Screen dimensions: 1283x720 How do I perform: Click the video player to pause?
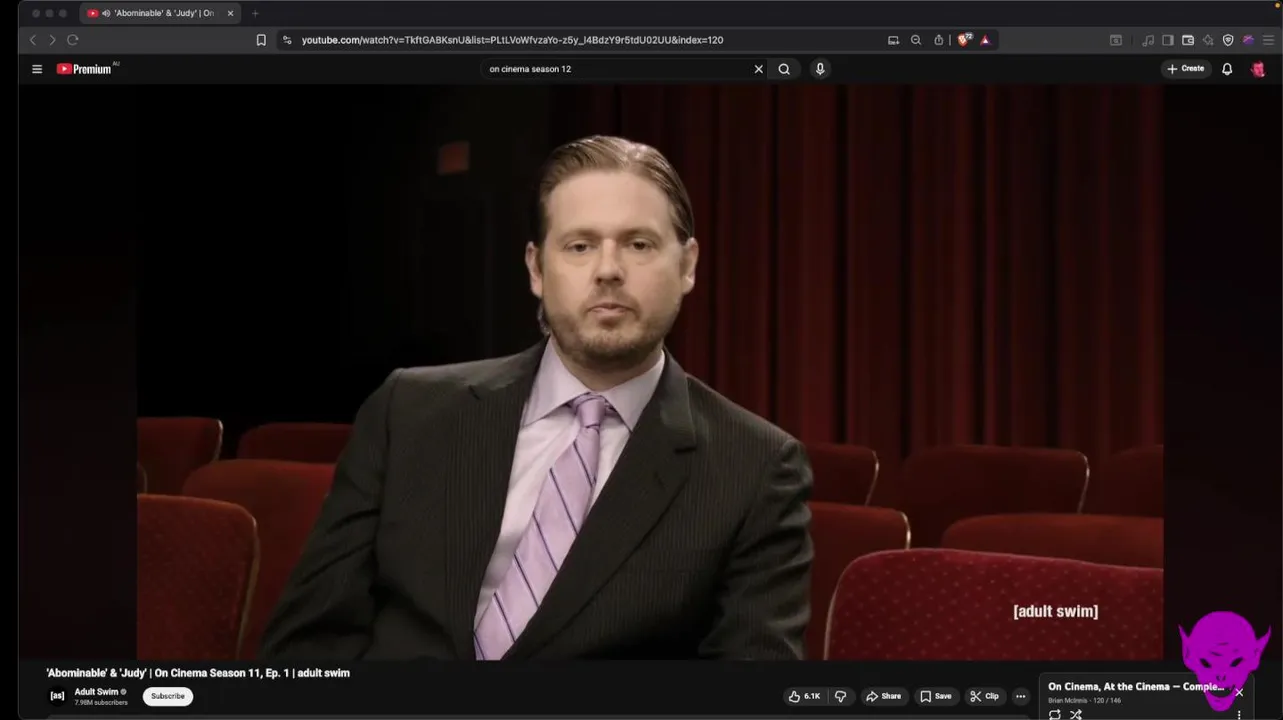[x=650, y=372]
